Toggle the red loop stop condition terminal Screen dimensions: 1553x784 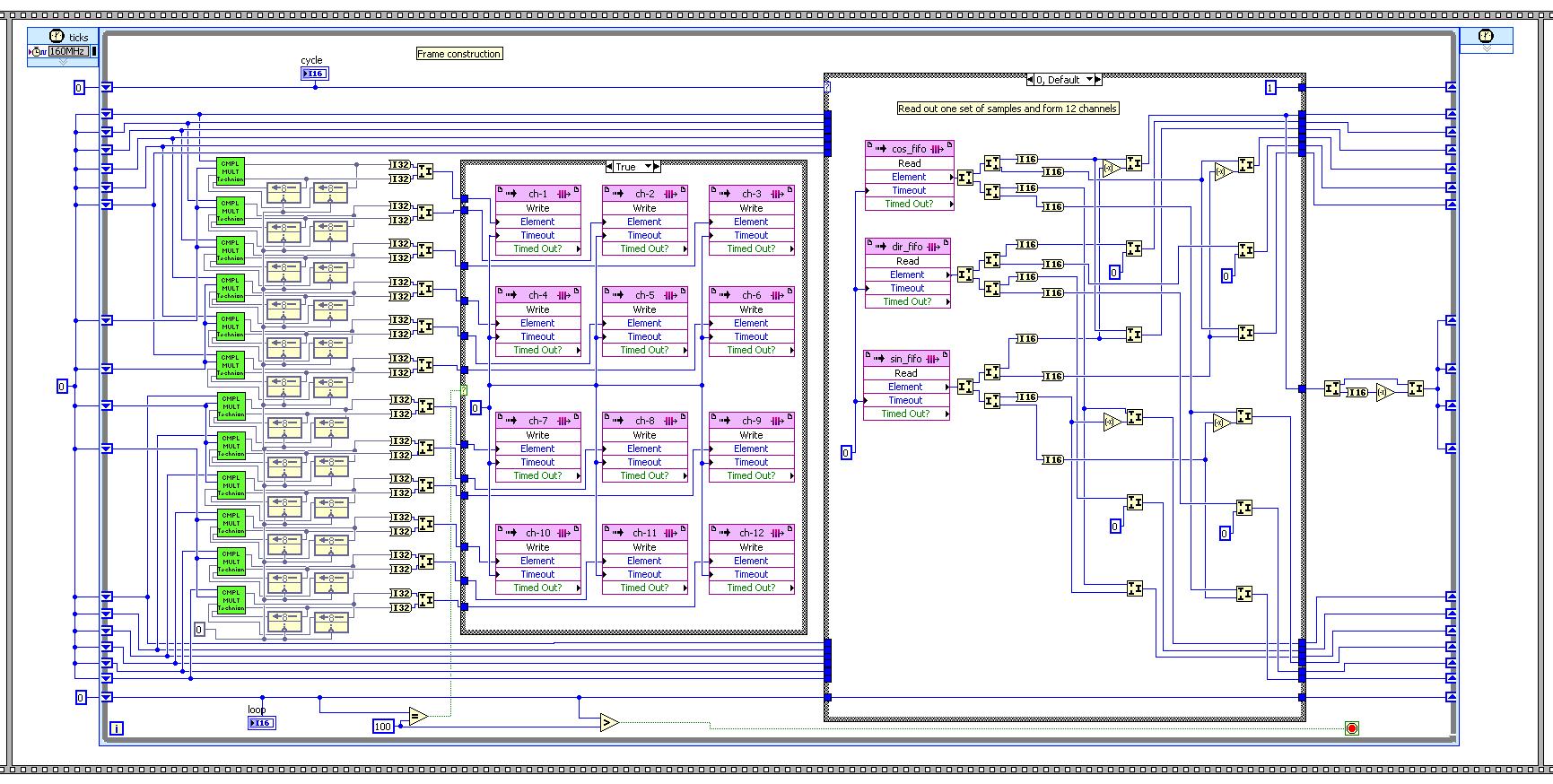click(x=1351, y=728)
